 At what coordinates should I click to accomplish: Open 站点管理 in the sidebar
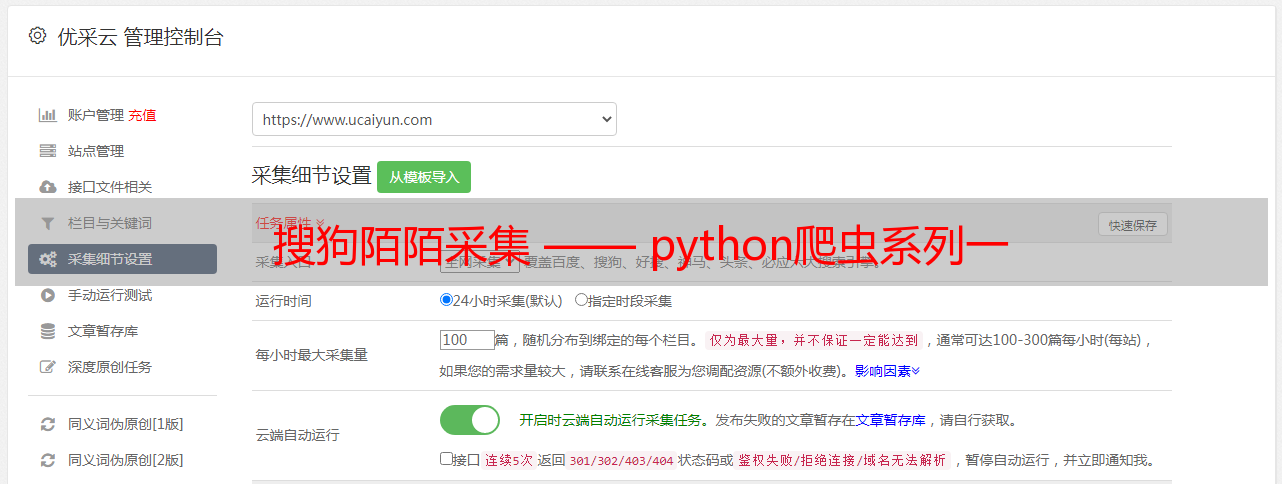pos(96,151)
